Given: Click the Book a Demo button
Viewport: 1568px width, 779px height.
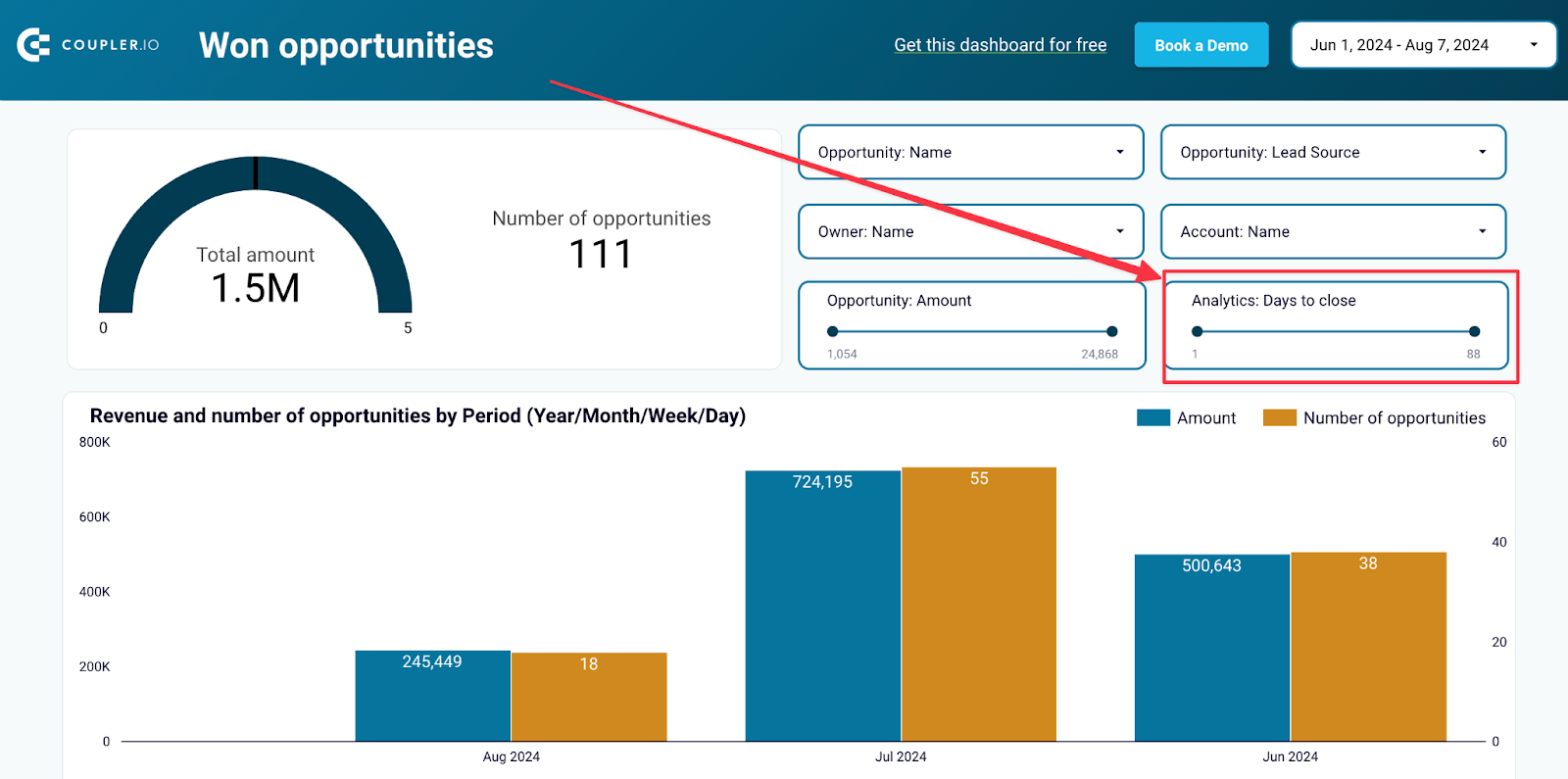Looking at the screenshot, I should [x=1201, y=45].
